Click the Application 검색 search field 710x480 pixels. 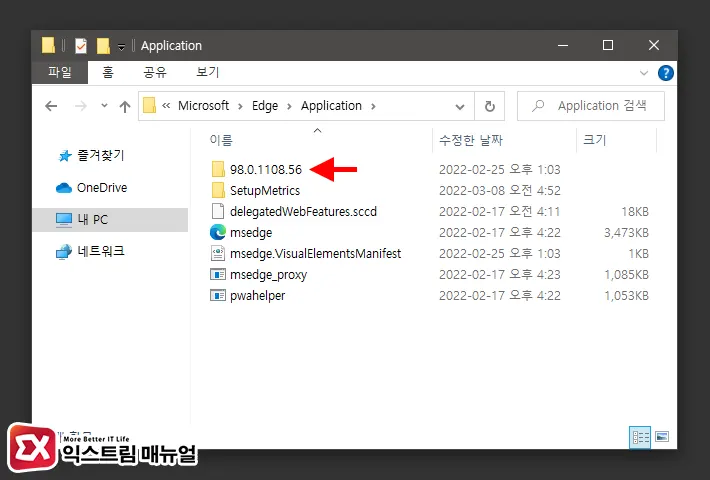(591, 106)
